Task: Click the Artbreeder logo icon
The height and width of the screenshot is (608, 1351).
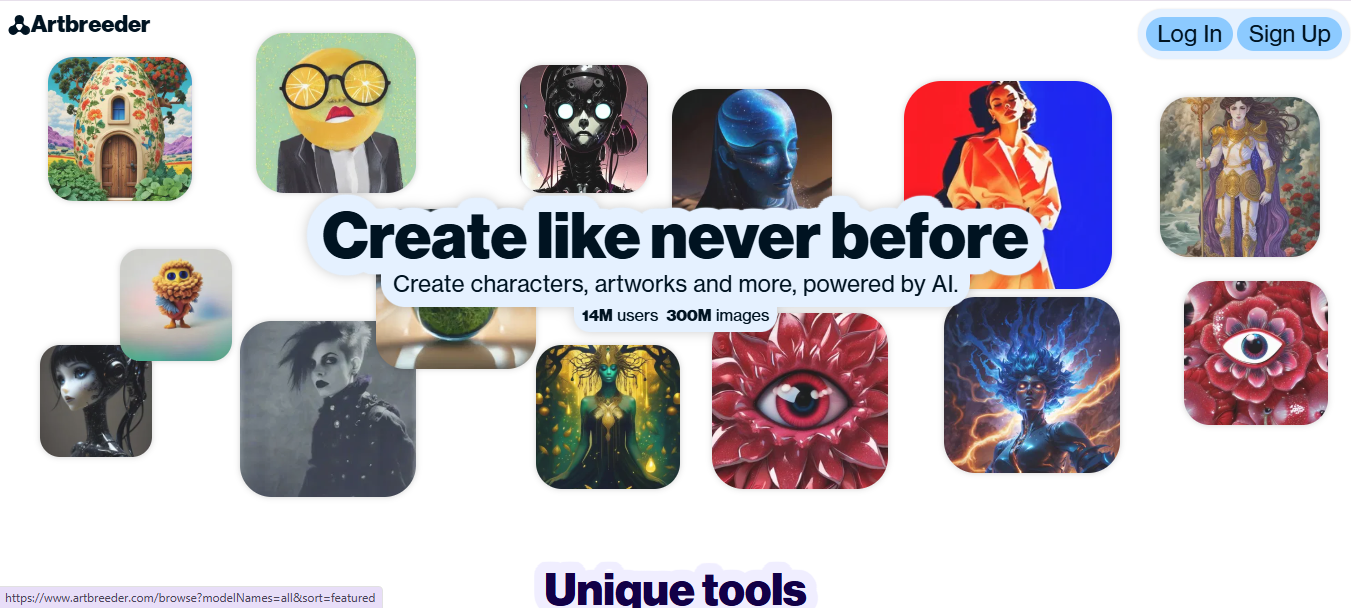Action: pyautogui.click(x=19, y=25)
